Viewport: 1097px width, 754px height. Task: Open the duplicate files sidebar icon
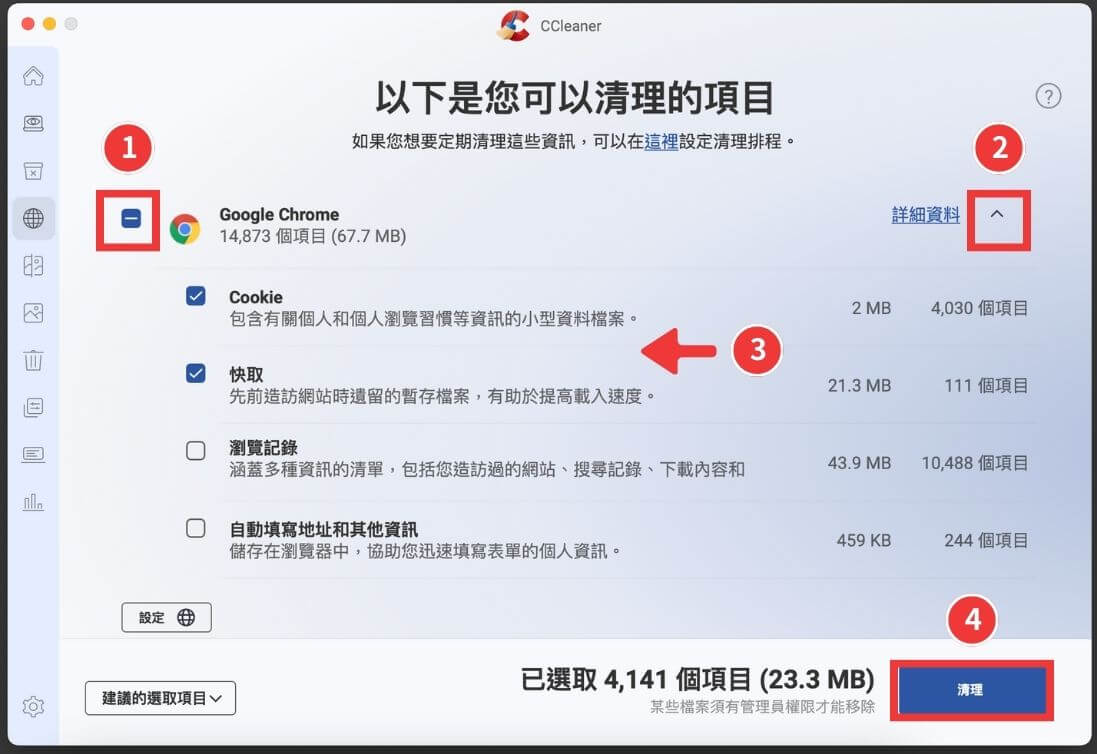(x=33, y=266)
